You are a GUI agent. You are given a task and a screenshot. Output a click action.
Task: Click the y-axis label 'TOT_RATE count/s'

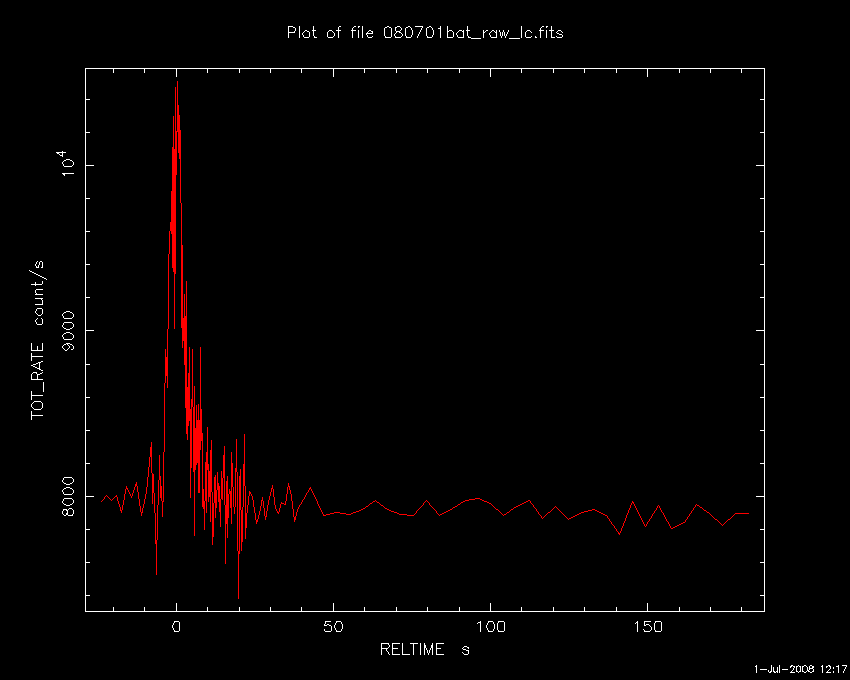[38, 340]
